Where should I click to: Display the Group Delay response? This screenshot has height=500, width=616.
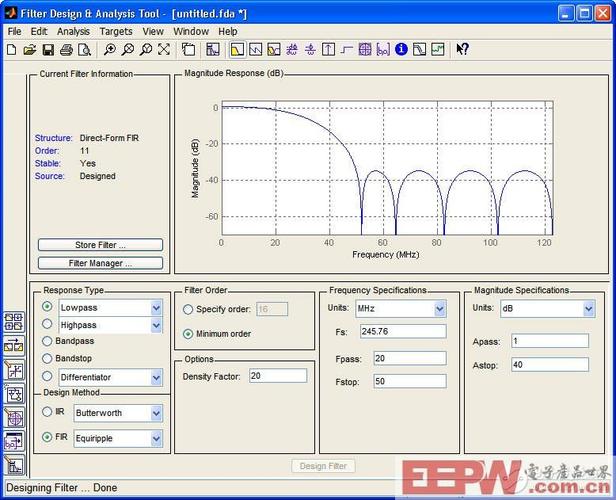pos(292,49)
